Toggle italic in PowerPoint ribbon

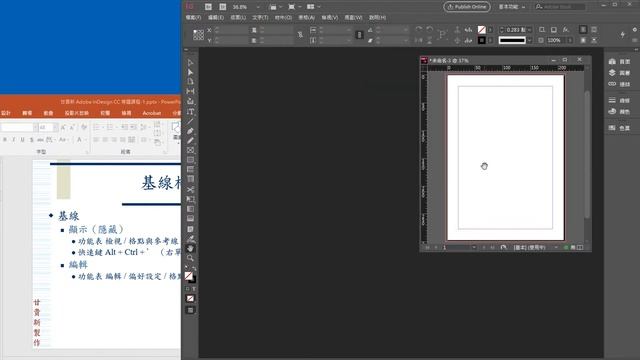point(13,140)
